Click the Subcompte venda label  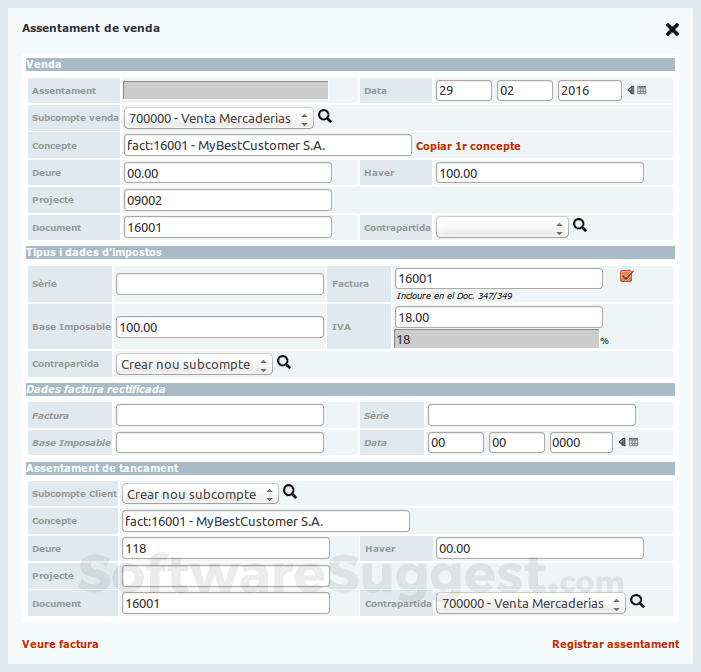tap(75, 118)
